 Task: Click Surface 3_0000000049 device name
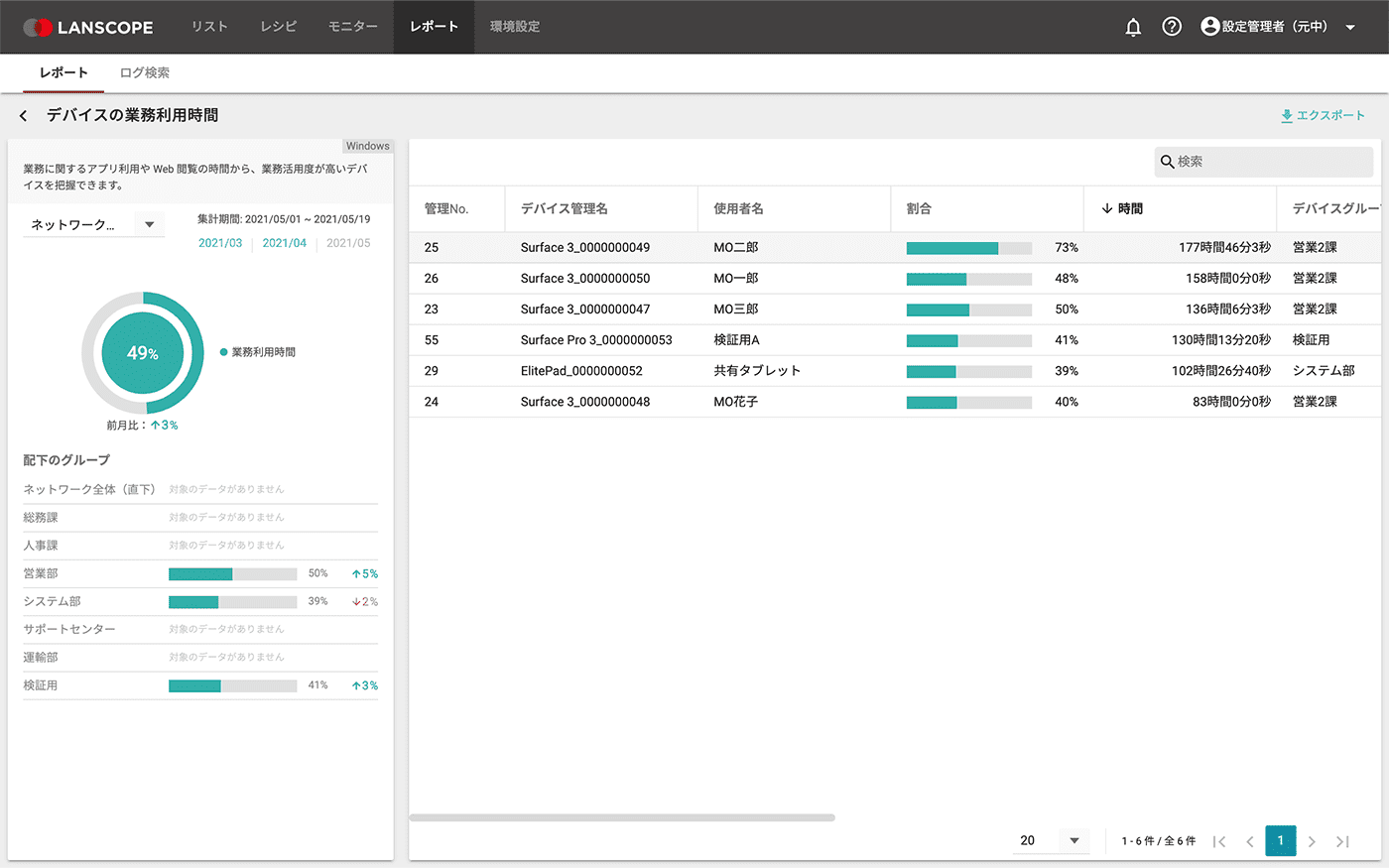[x=585, y=248]
